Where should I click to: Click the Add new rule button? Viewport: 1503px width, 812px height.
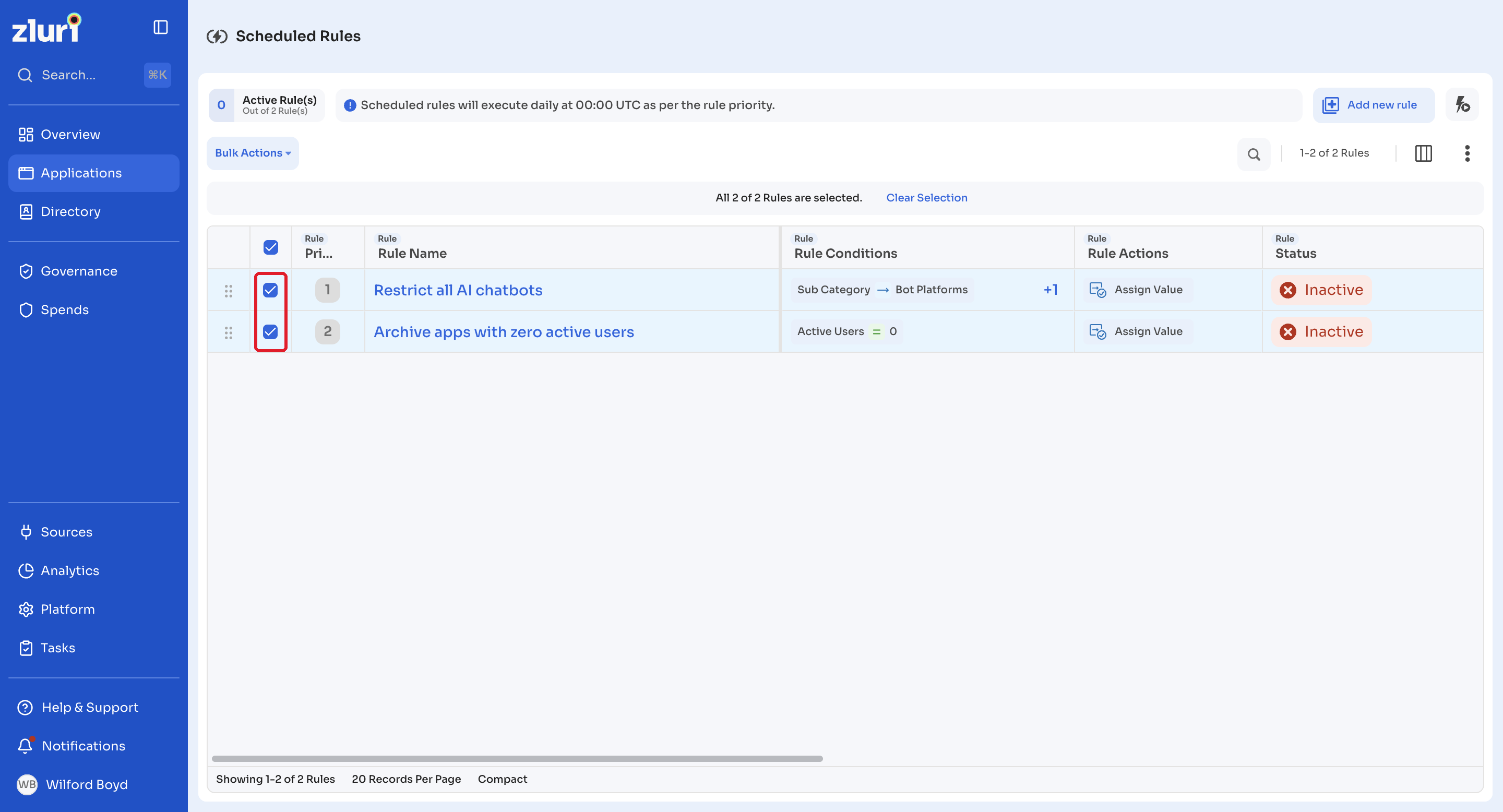(1373, 105)
